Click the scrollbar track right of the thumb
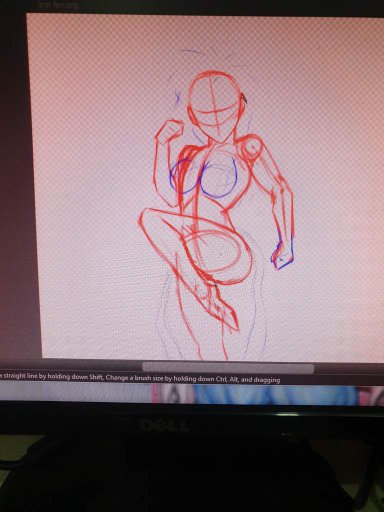 click(349, 369)
